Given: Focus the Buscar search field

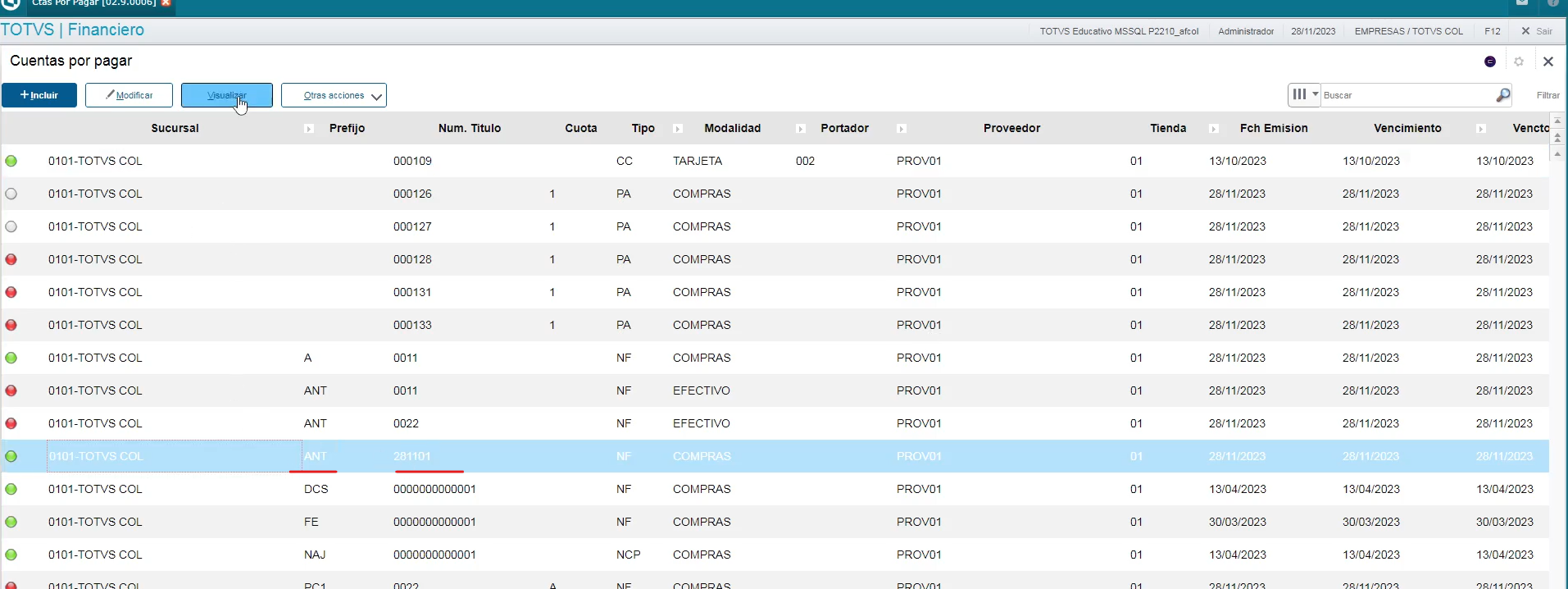Looking at the screenshot, I should (x=1408, y=95).
